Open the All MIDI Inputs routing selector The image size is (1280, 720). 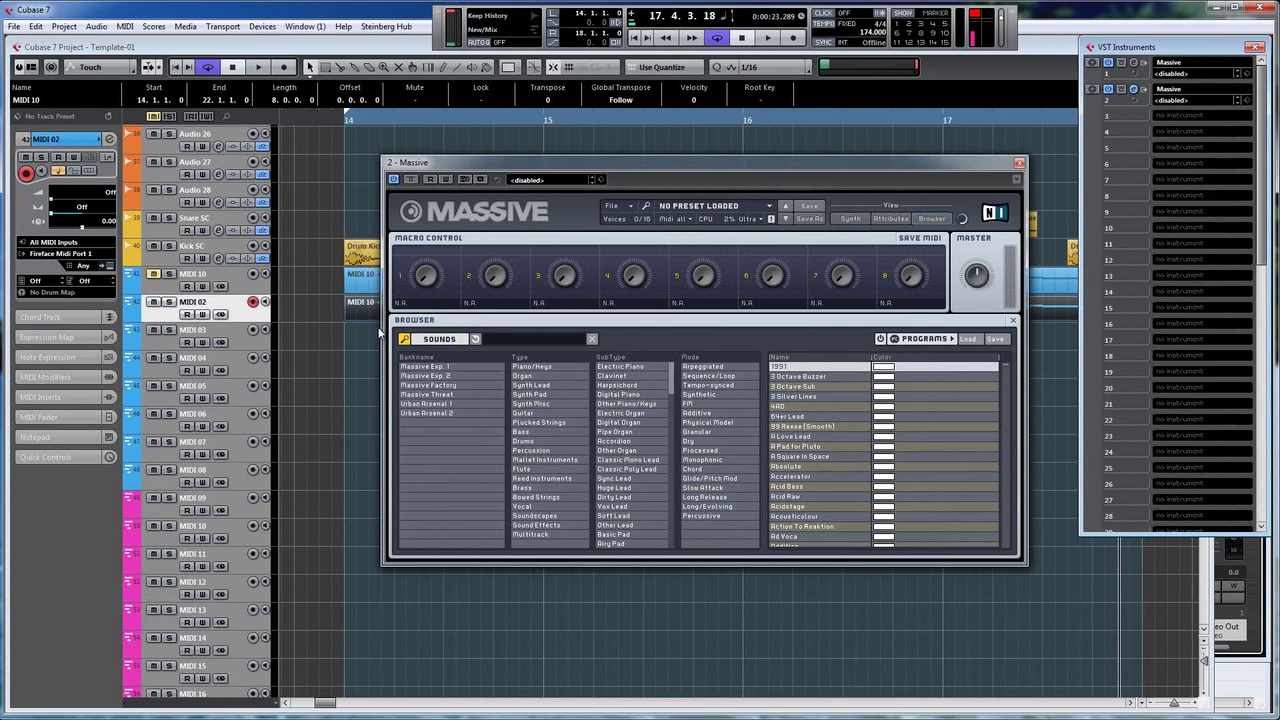67,242
